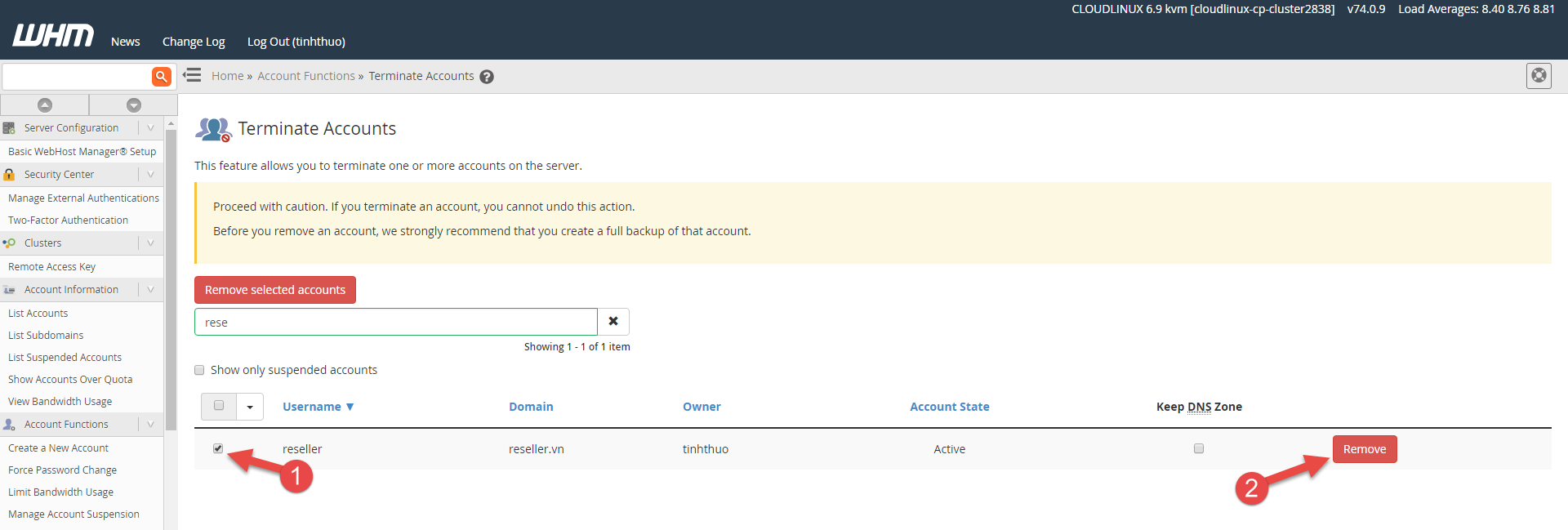Image resolution: width=1568 pixels, height=530 pixels.
Task: Check Keep DNS Zone for reseller
Action: click(1199, 448)
